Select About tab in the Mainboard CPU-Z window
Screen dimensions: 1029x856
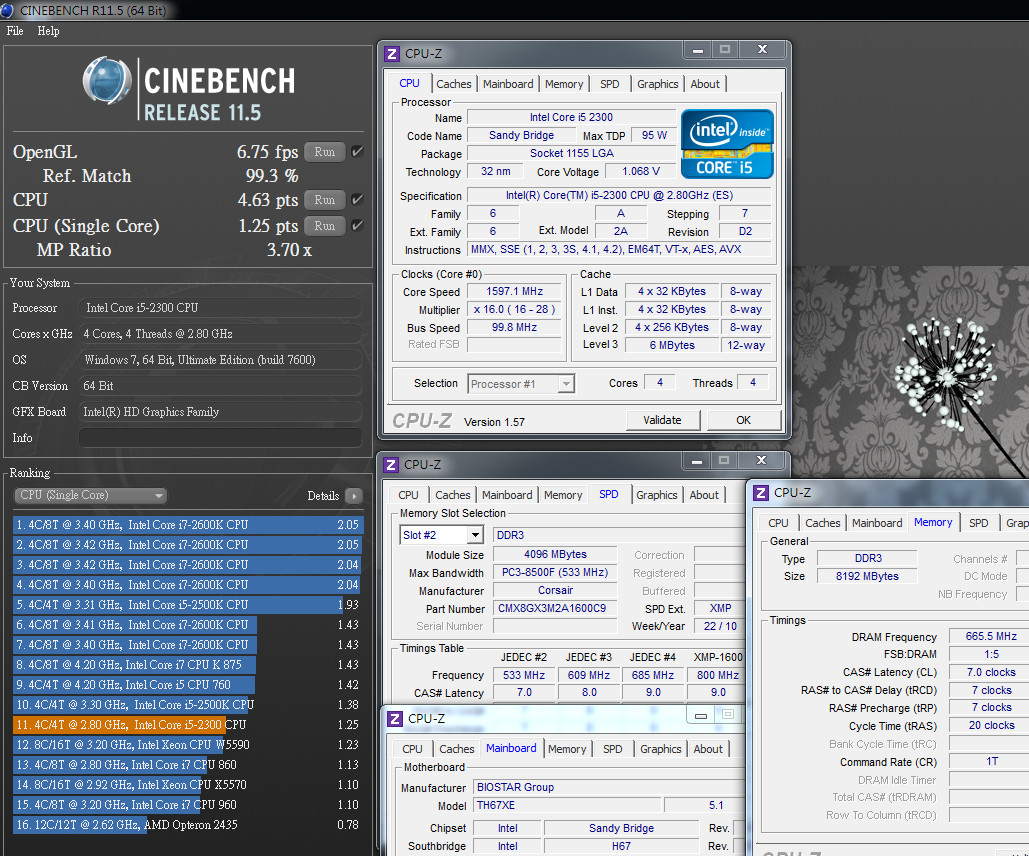[x=708, y=749]
